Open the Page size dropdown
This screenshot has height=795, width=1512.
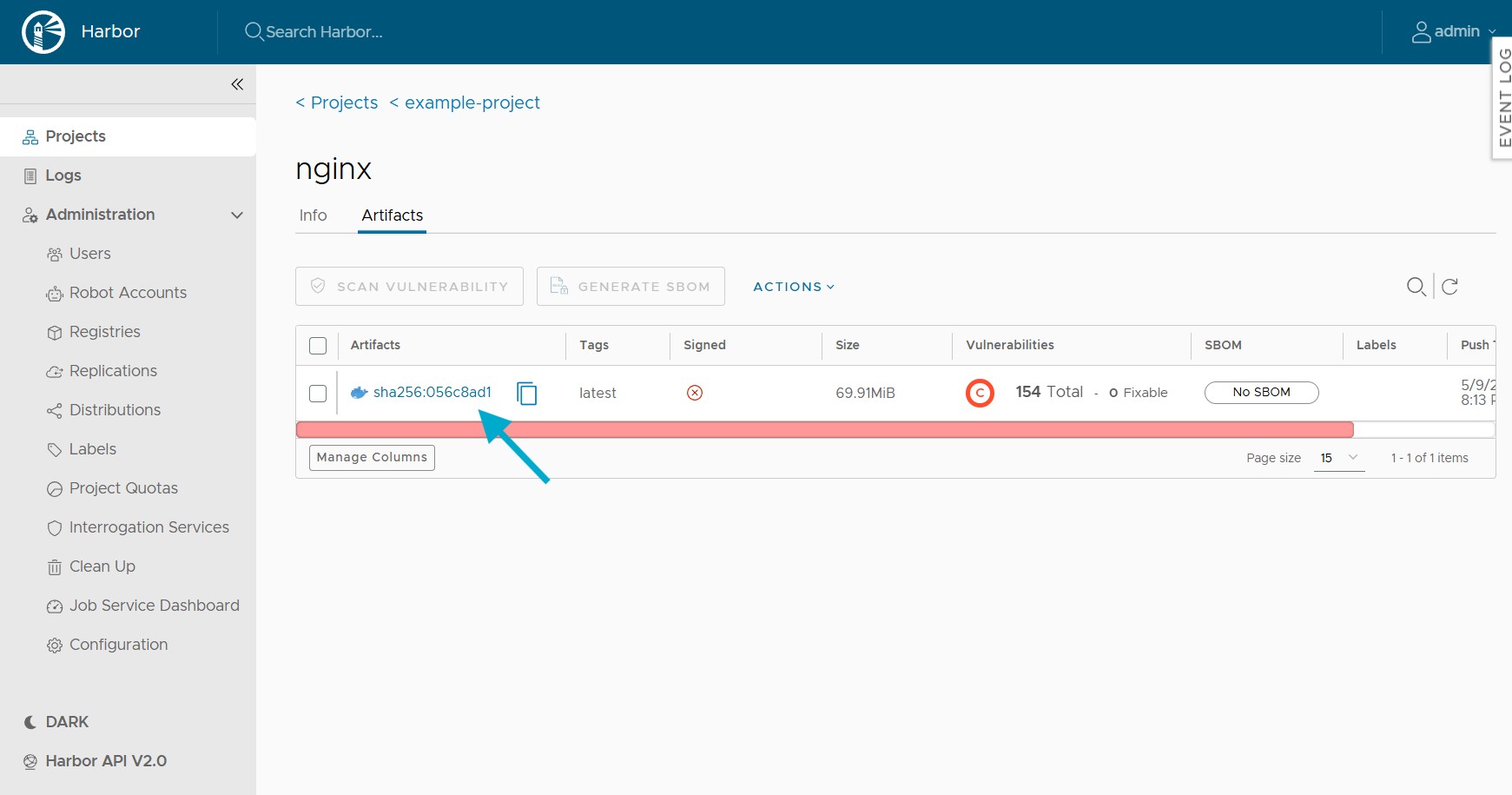[x=1338, y=457]
